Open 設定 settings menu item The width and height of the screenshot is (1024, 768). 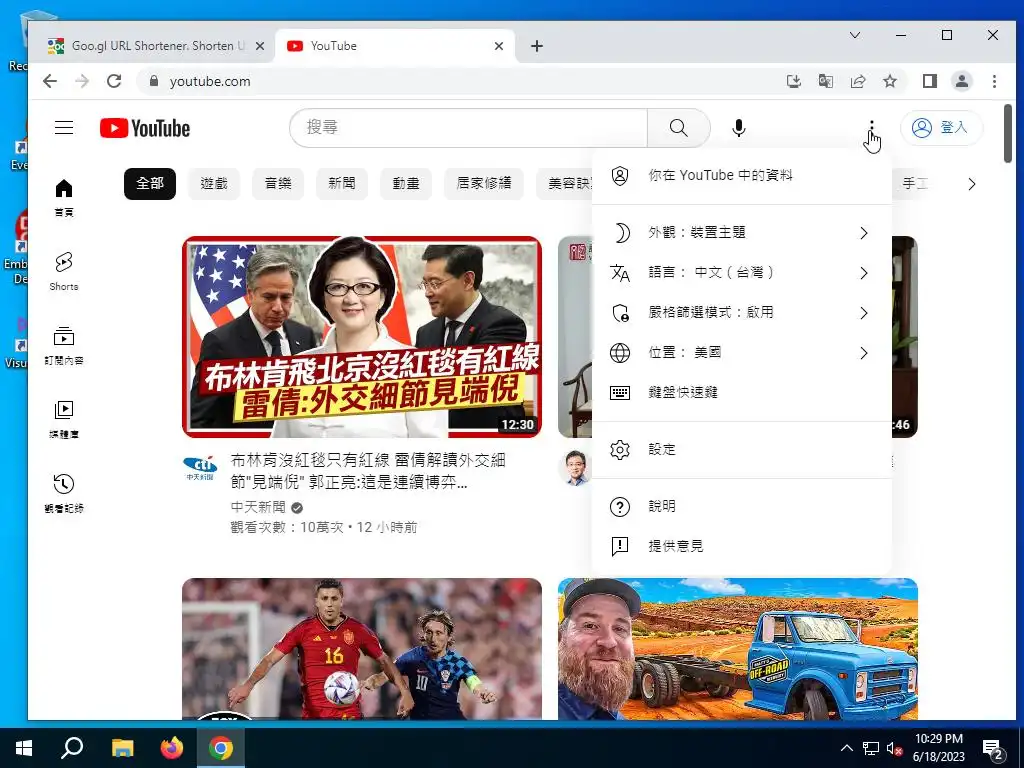pos(741,449)
